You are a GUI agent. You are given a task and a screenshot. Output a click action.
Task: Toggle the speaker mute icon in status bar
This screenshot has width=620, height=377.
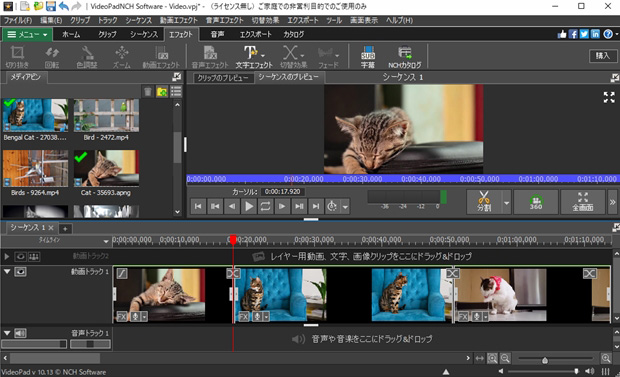click(589, 371)
